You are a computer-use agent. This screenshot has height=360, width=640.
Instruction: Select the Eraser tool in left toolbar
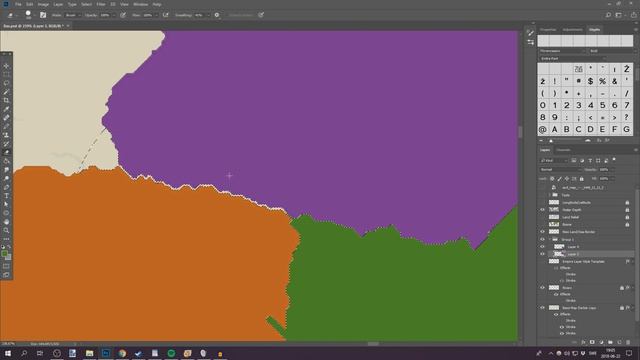(x=6, y=152)
